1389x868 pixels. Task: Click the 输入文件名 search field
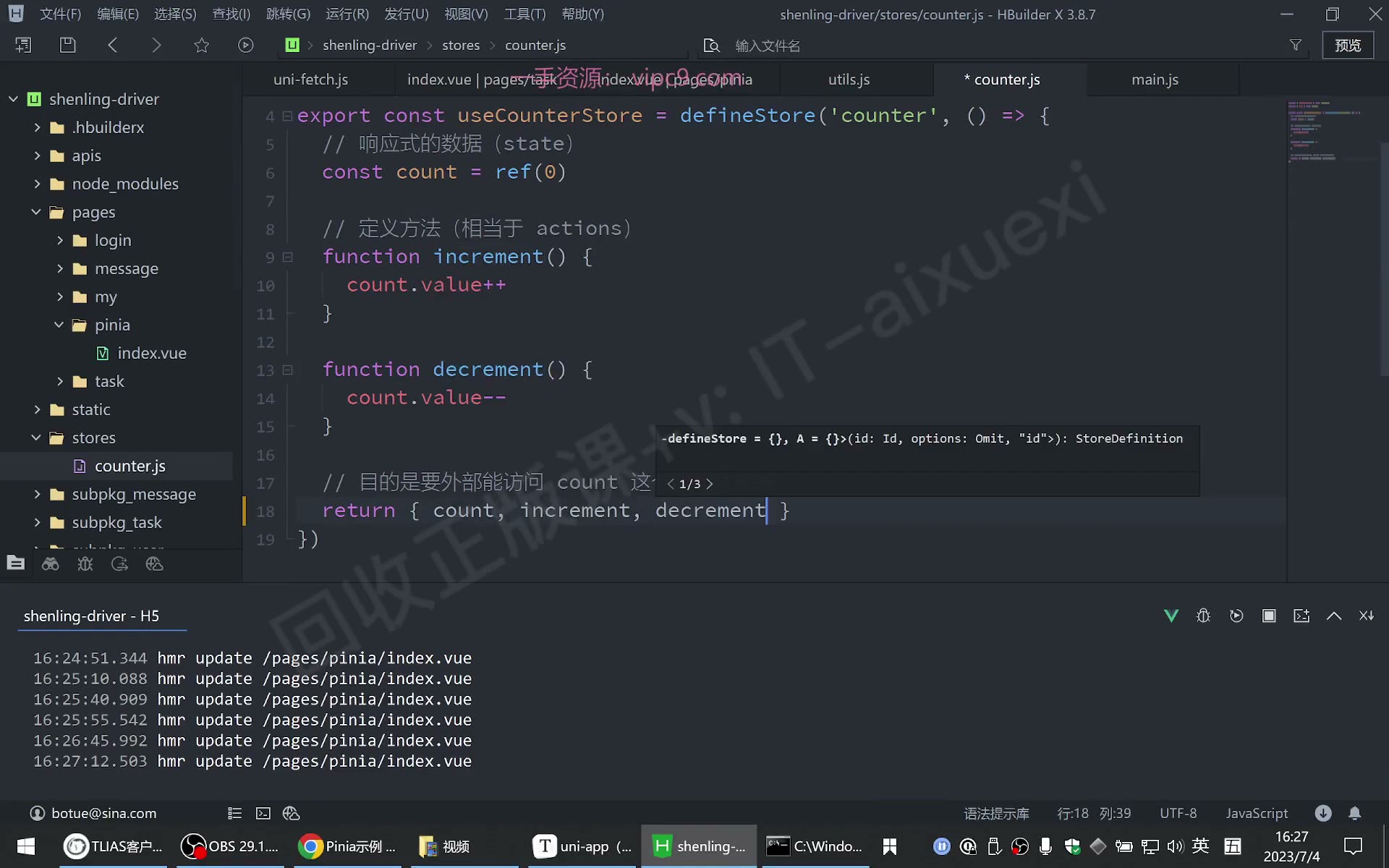click(1006, 46)
